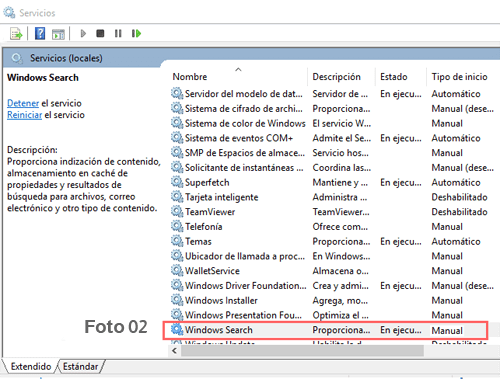Click En ejecu... status of Windows Search
The width and height of the screenshot is (500, 379).
(401, 330)
